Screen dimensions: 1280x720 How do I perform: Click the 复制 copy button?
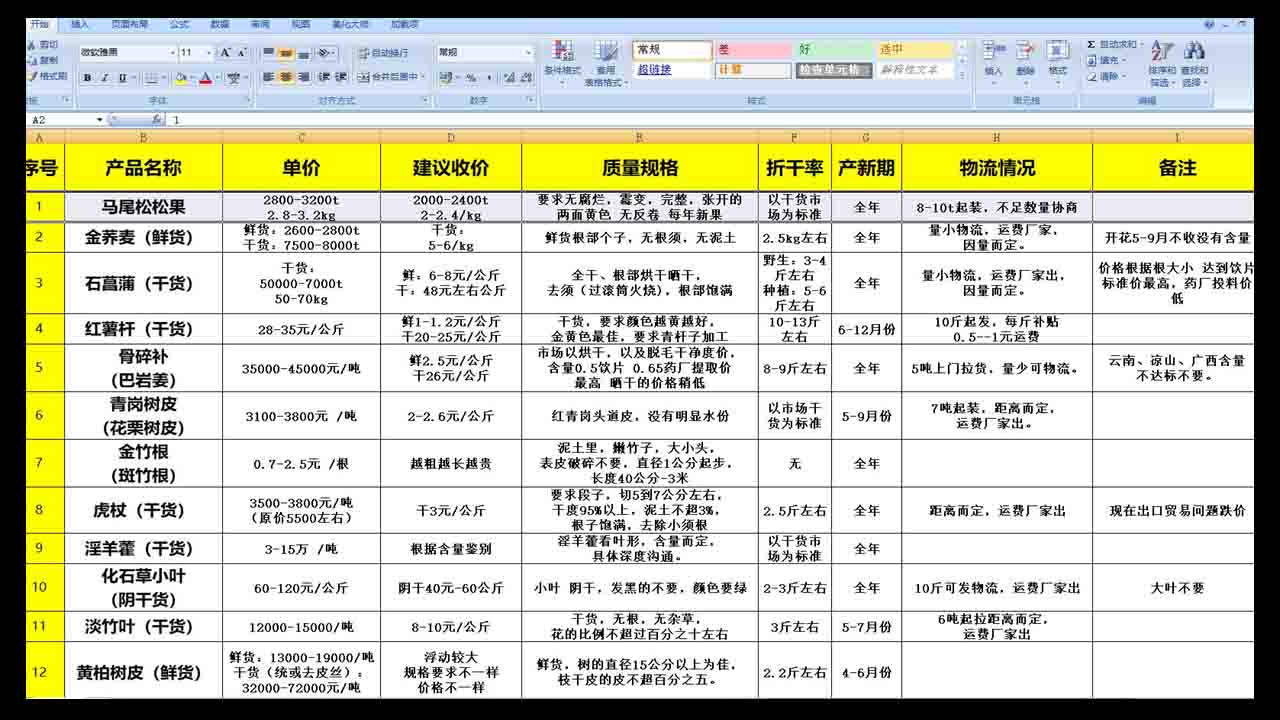click(x=44, y=60)
